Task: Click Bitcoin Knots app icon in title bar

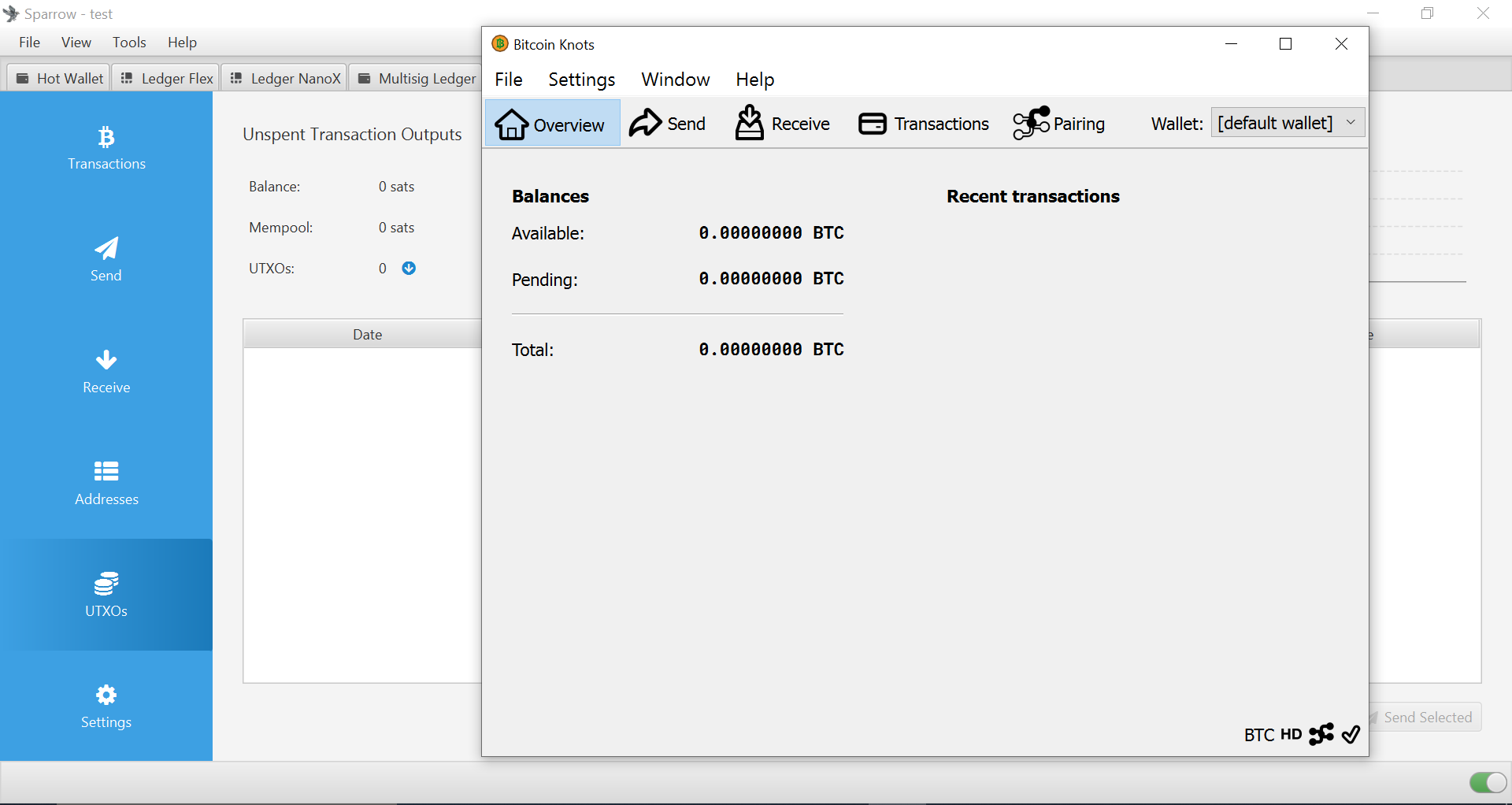Action: pyautogui.click(x=499, y=43)
